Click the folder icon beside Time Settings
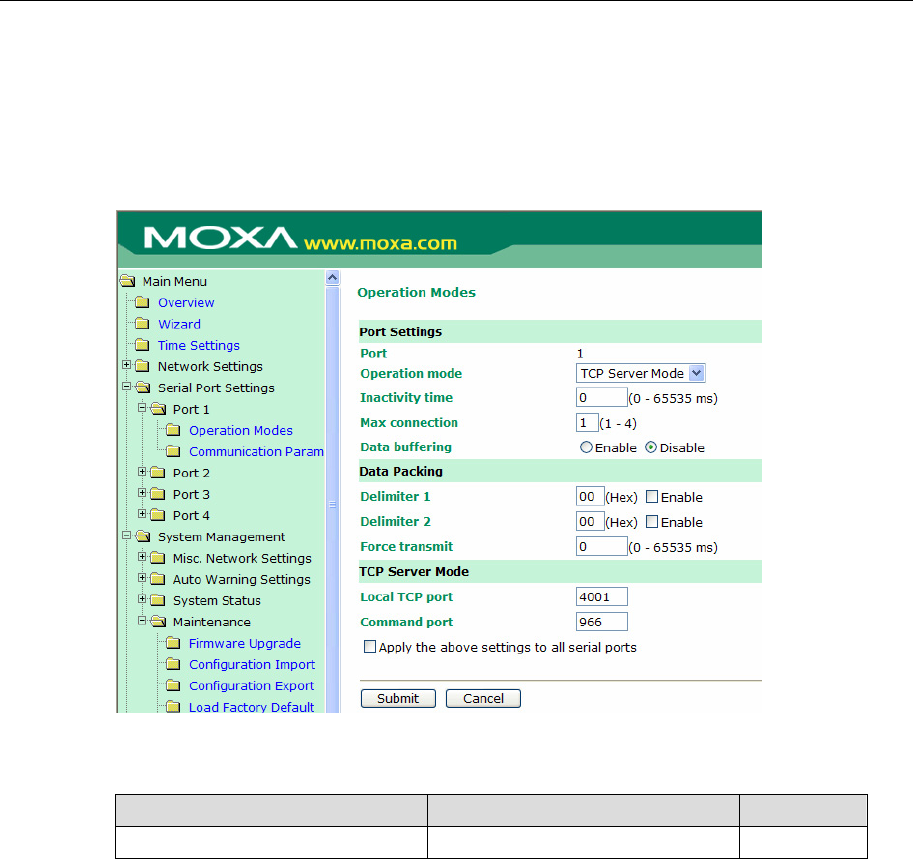The image size is (913, 859). 142,346
